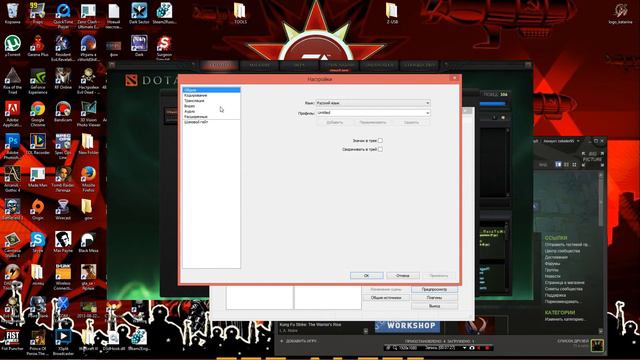Open the Google Chrome desktop icon
The height and width of the screenshot is (360, 640).
pyautogui.click(x=38, y=113)
